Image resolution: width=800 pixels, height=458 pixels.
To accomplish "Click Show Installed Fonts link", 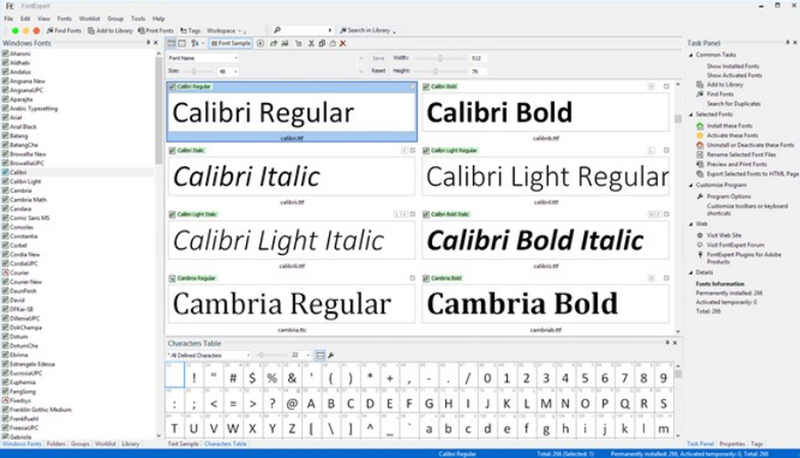I will [733, 66].
